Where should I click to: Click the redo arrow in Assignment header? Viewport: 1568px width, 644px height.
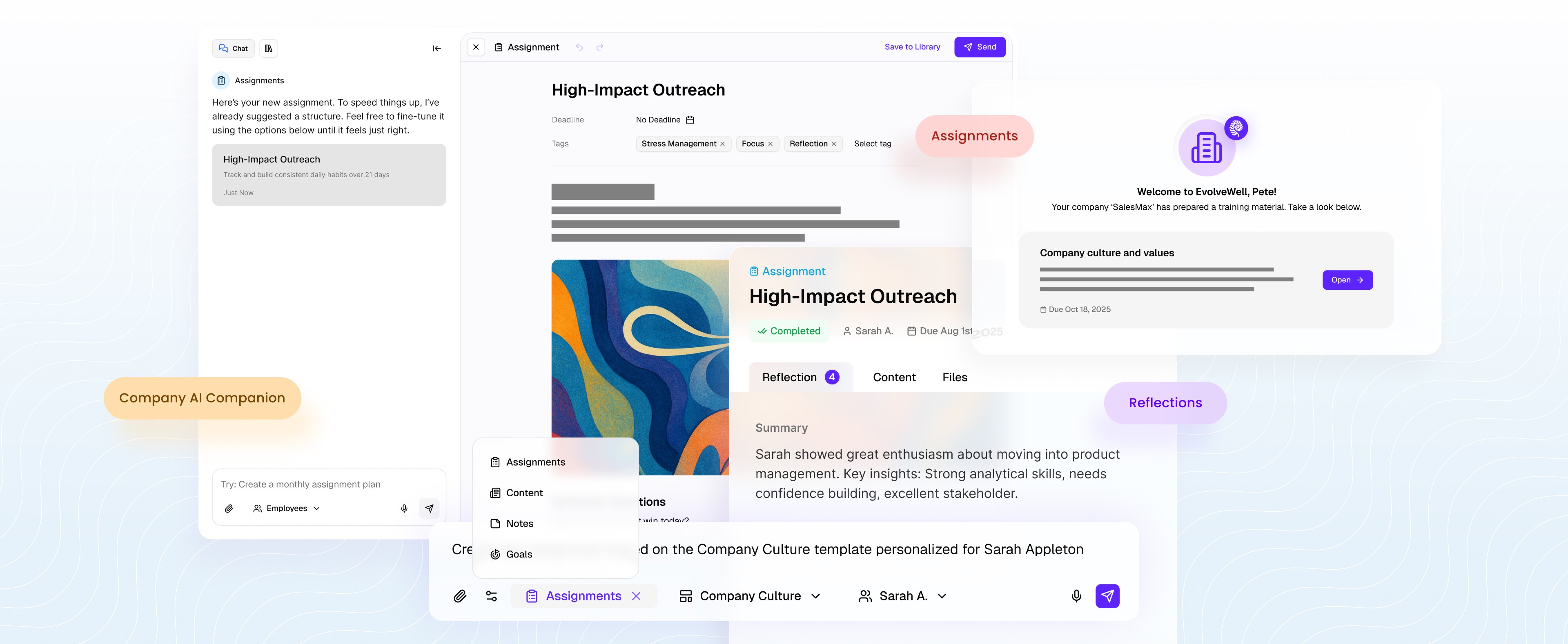[599, 47]
